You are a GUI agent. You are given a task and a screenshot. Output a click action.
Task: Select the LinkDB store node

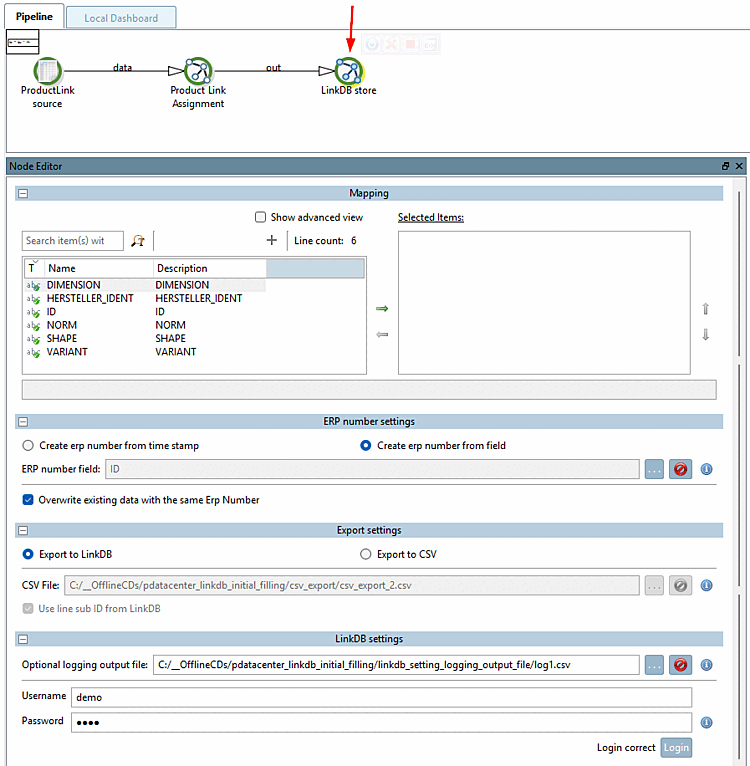click(348, 72)
